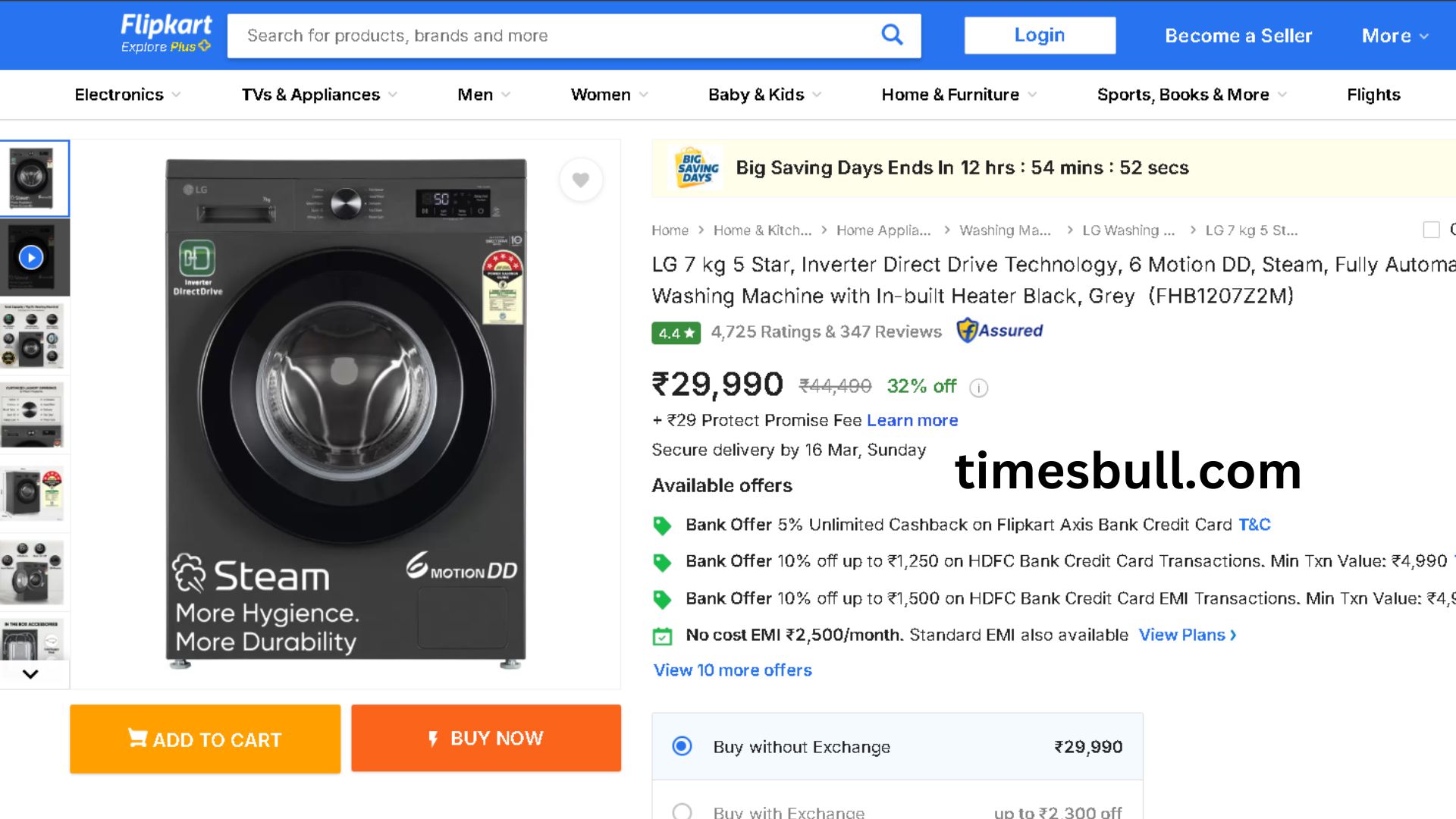The height and width of the screenshot is (819, 1456).
Task: Click the Axis Bank cashback offer tag icon
Action: pos(662,526)
